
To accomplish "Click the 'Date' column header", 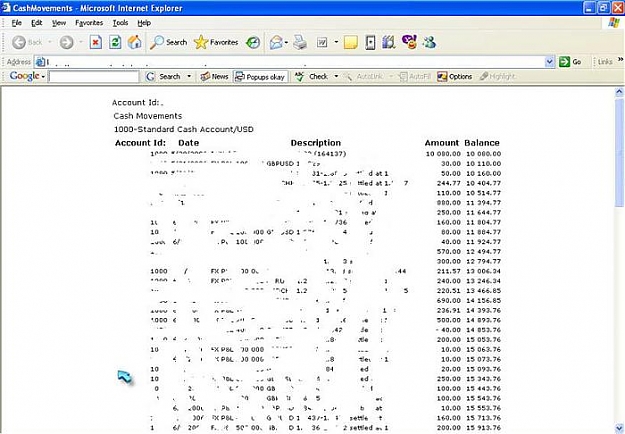I will (189, 143).
